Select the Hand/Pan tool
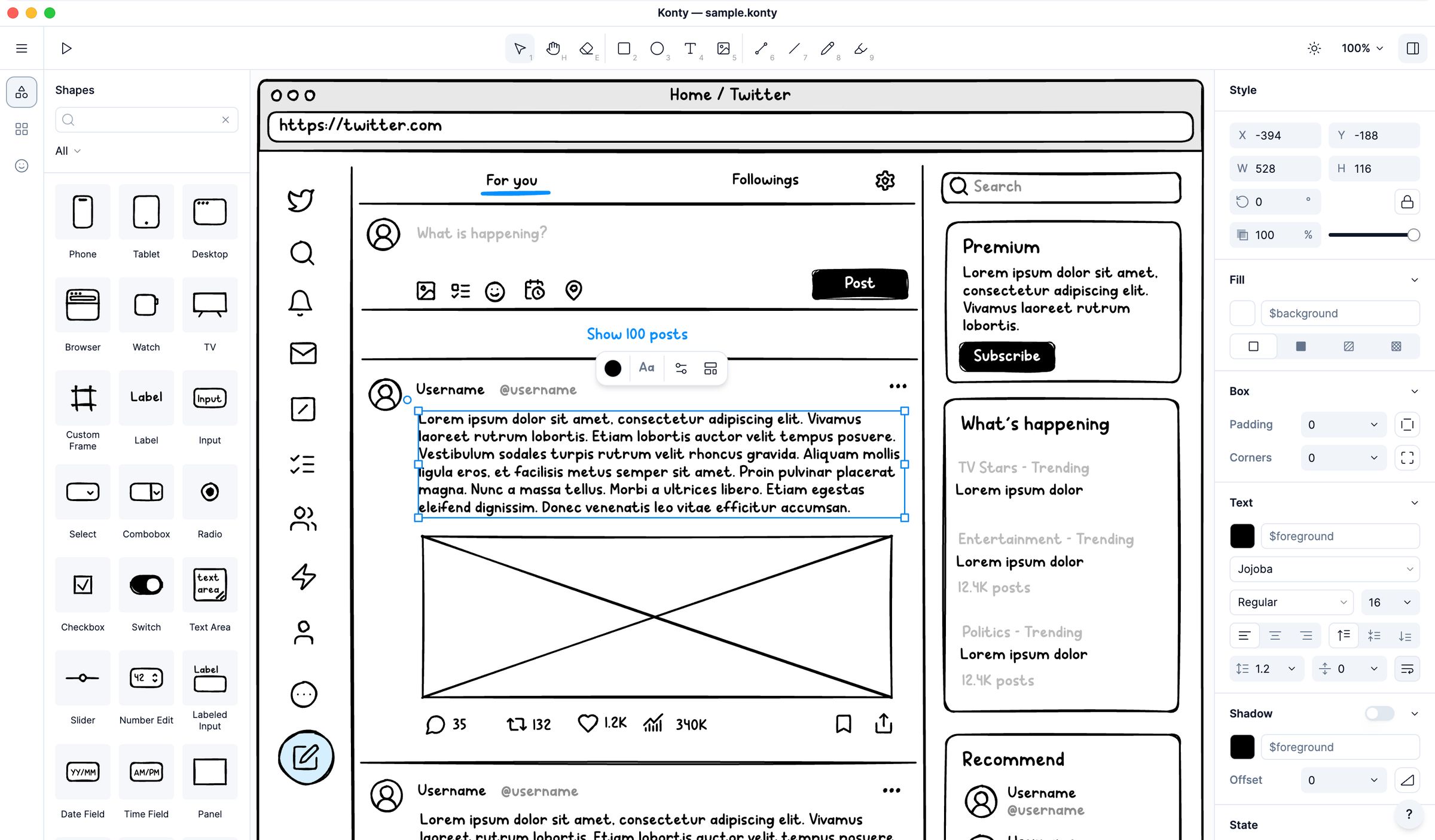Image resolution: width=1435 pixels, height=840 pixels. point(553,47)
